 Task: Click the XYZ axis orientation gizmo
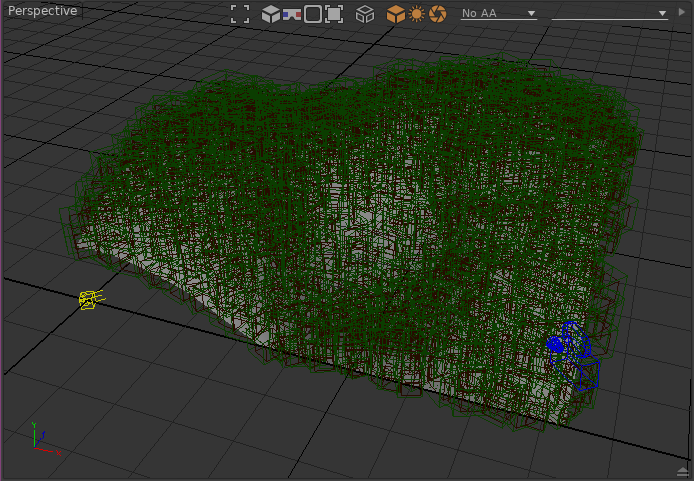tap(38, 437)
